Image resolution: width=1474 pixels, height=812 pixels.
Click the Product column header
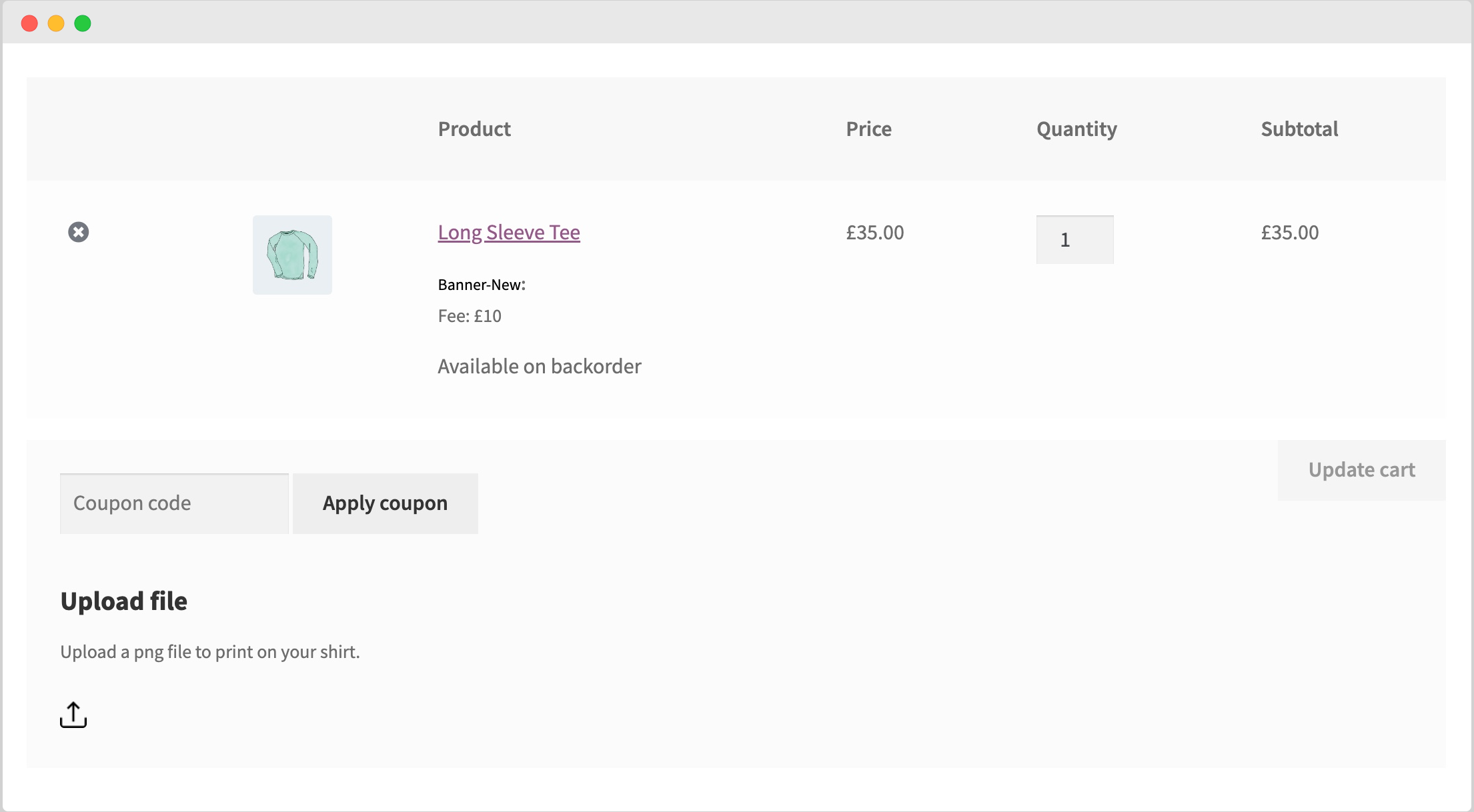click(474, 129)
